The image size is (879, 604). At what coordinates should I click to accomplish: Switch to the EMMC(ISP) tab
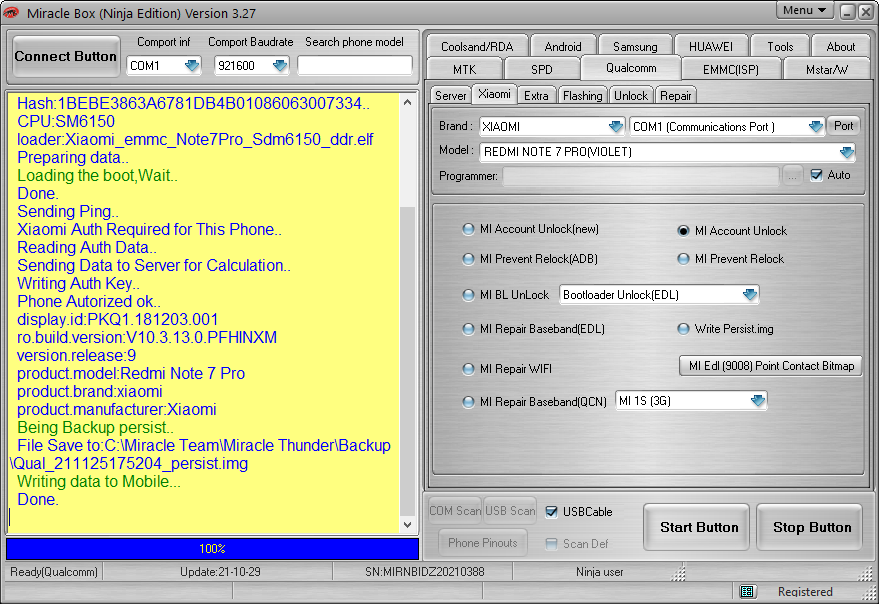(x=730, y=70)
